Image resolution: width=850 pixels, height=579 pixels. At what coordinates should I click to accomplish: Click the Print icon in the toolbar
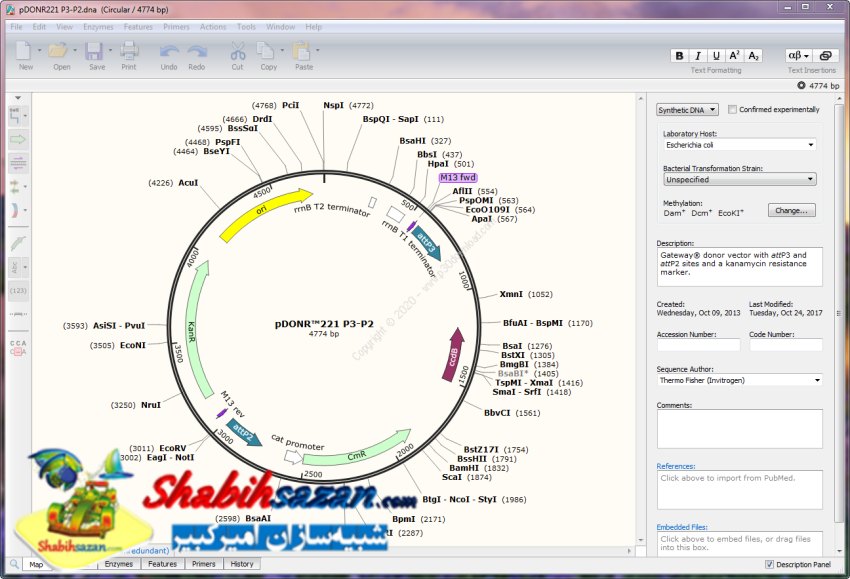pos(129,51)
